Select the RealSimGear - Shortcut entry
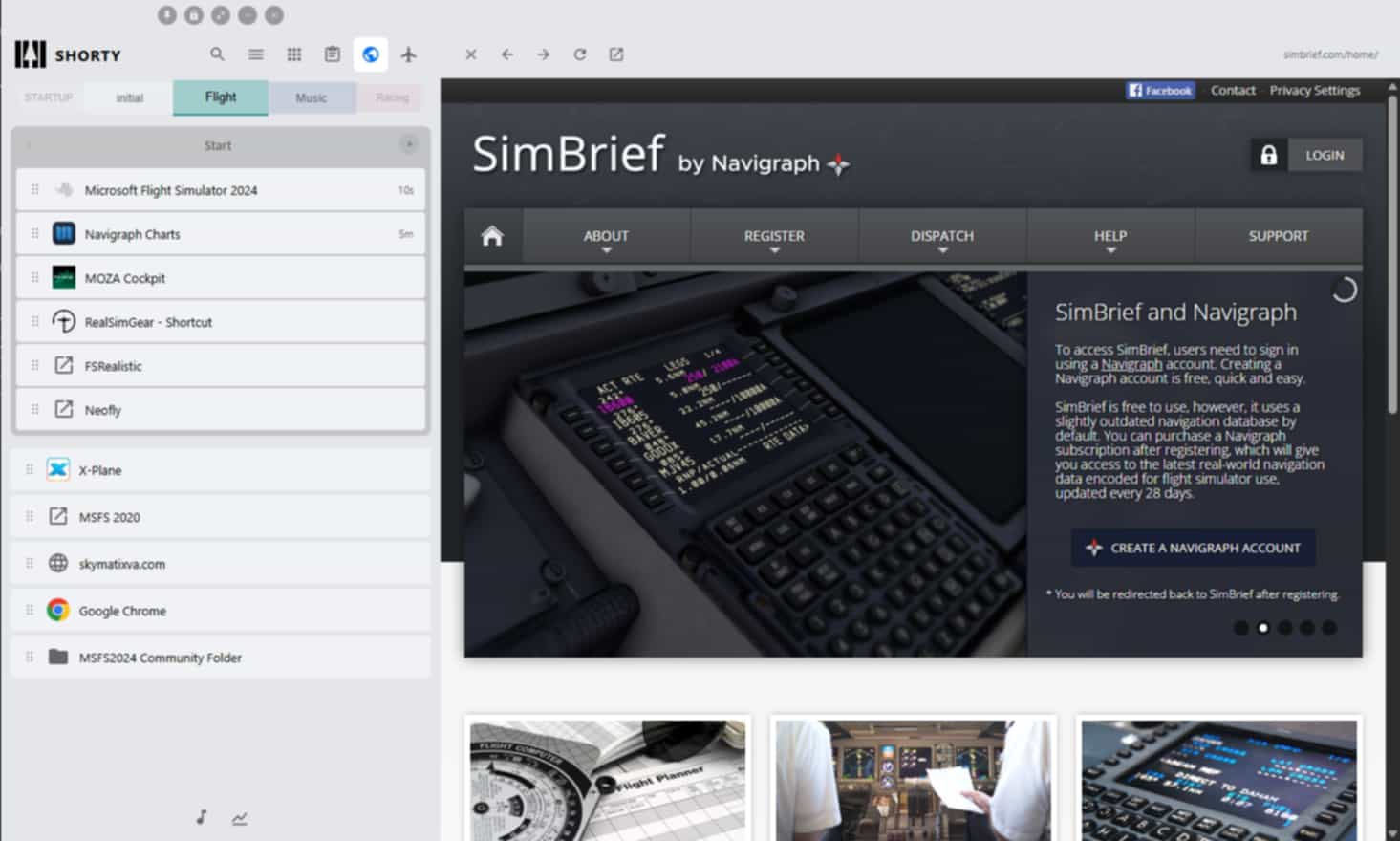This screenshot has width=1400, height=841. pyautogui.click(x=221, y=322)
